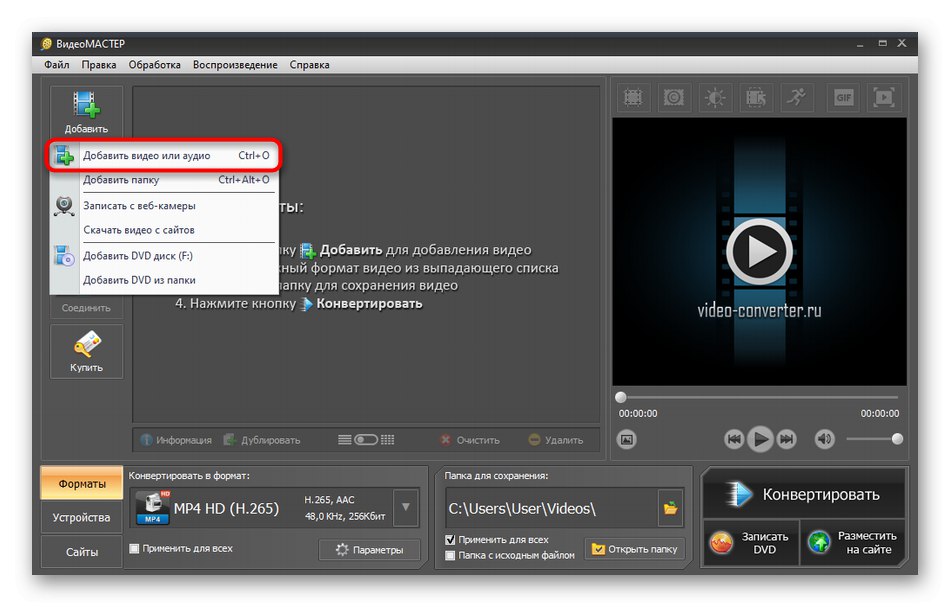Skip to previous with the rewind button
Screen dimensions: 950x607
[734, 439]
